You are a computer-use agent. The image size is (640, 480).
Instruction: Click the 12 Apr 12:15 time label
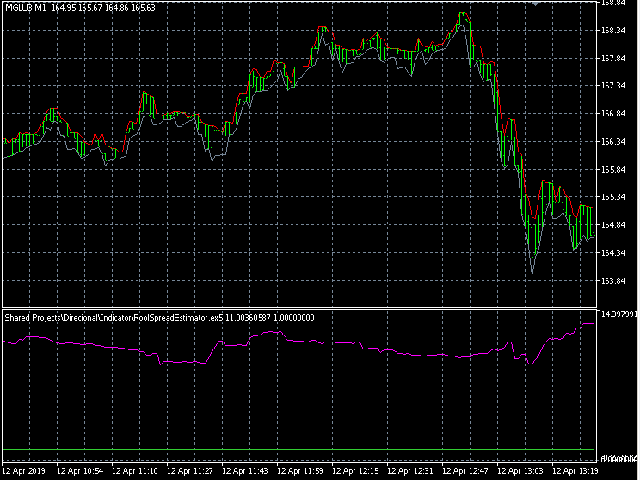pyautogui.click(x=355, y=471)
